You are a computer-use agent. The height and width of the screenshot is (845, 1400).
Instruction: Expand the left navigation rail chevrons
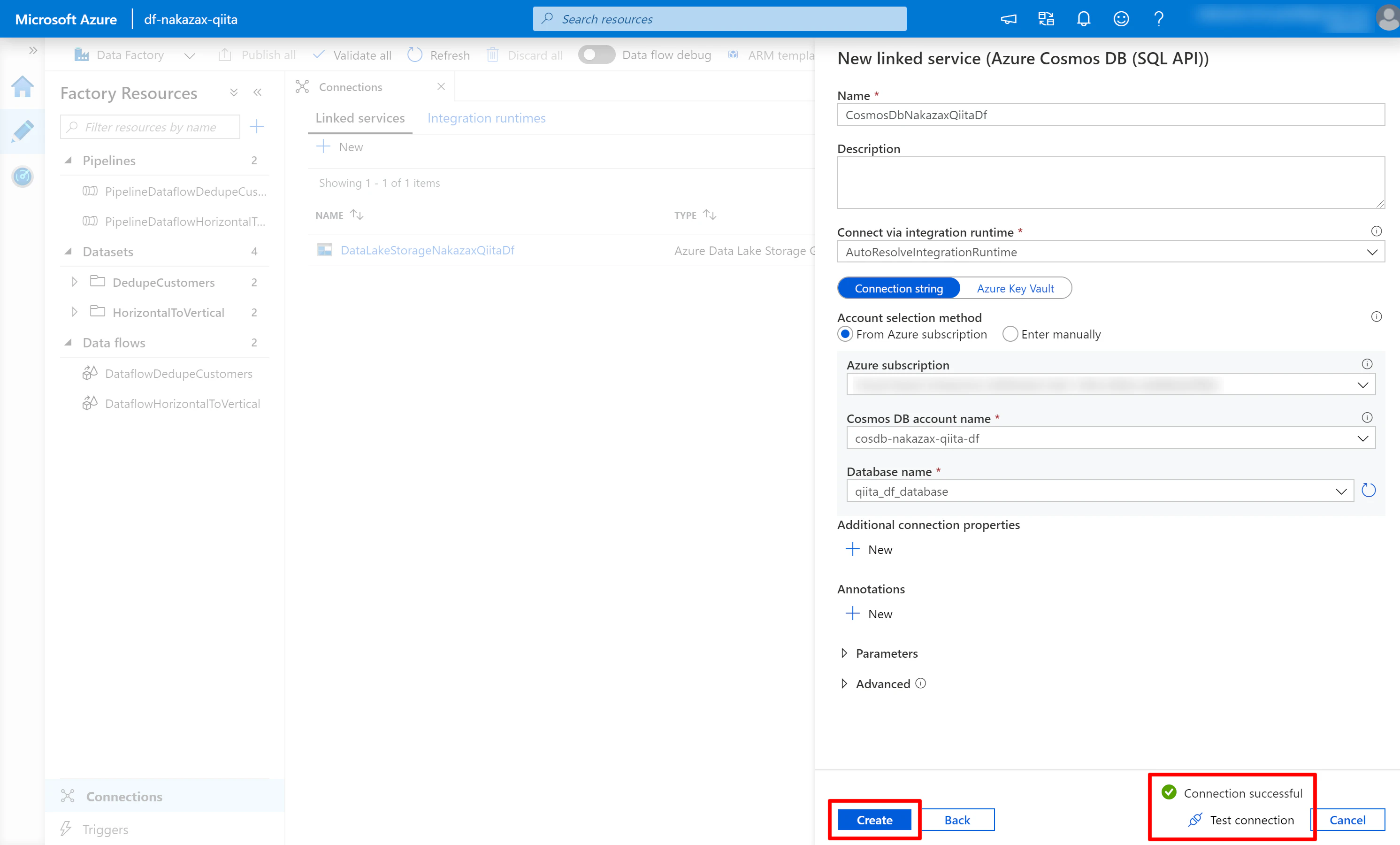pyautogui.click(x=33, y=51)
